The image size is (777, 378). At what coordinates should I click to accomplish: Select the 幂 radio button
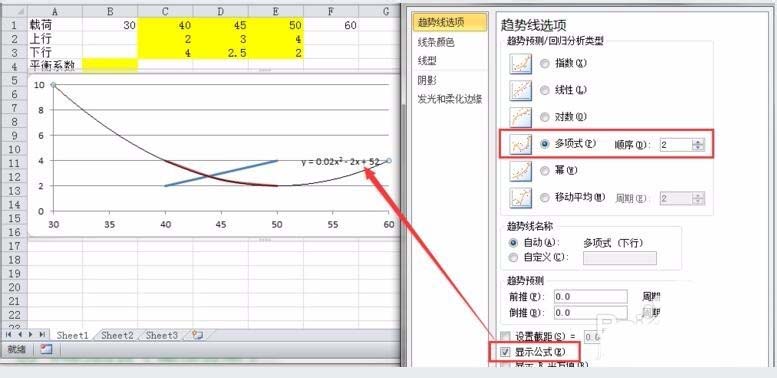tap(545, 171)
